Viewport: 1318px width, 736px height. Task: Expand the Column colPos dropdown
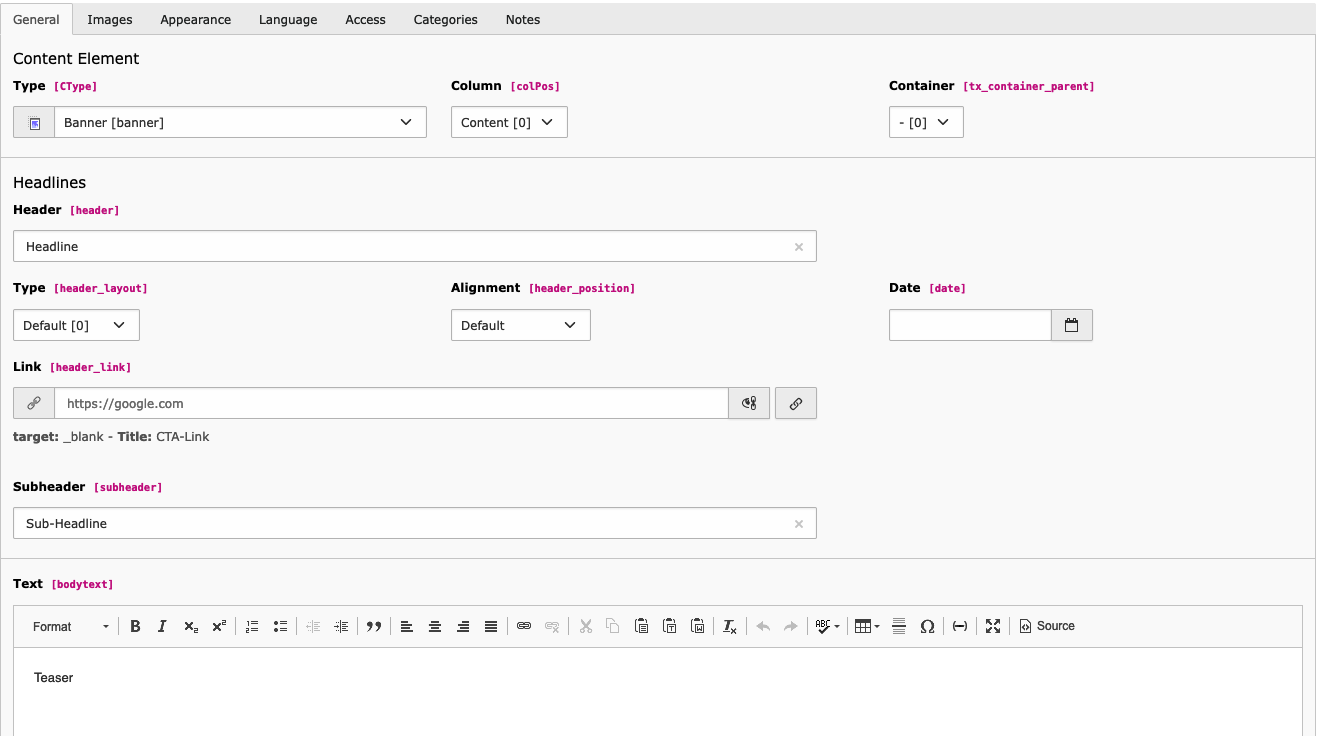[508, 122]
